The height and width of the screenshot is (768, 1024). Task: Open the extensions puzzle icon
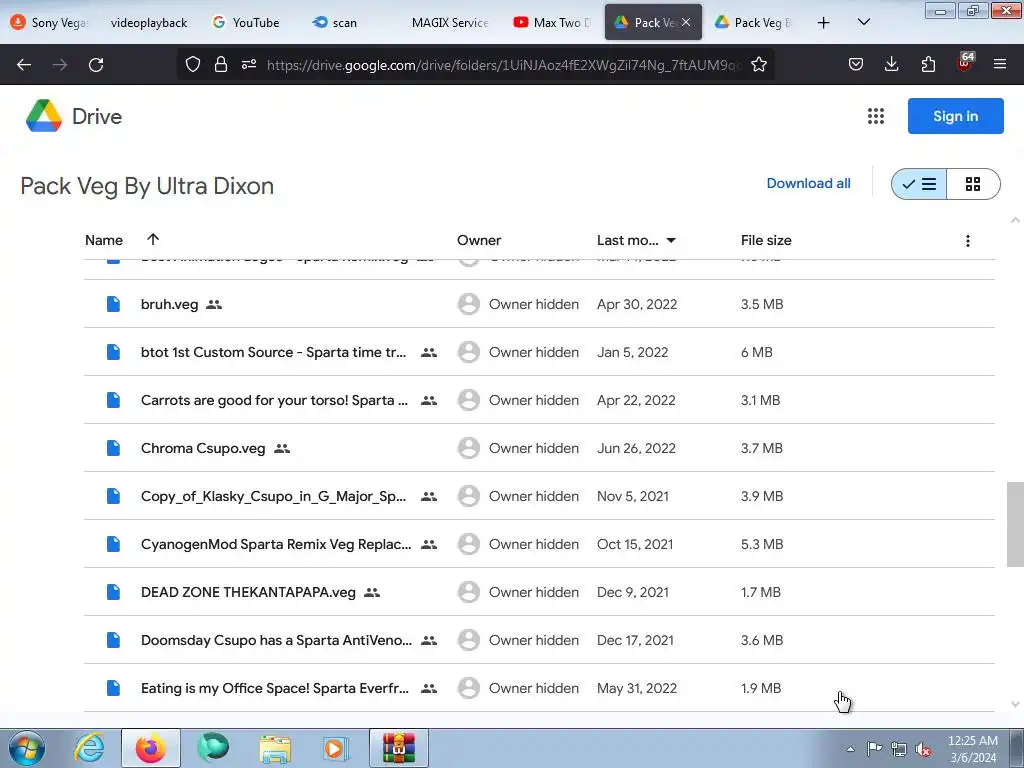click(928, 64)
